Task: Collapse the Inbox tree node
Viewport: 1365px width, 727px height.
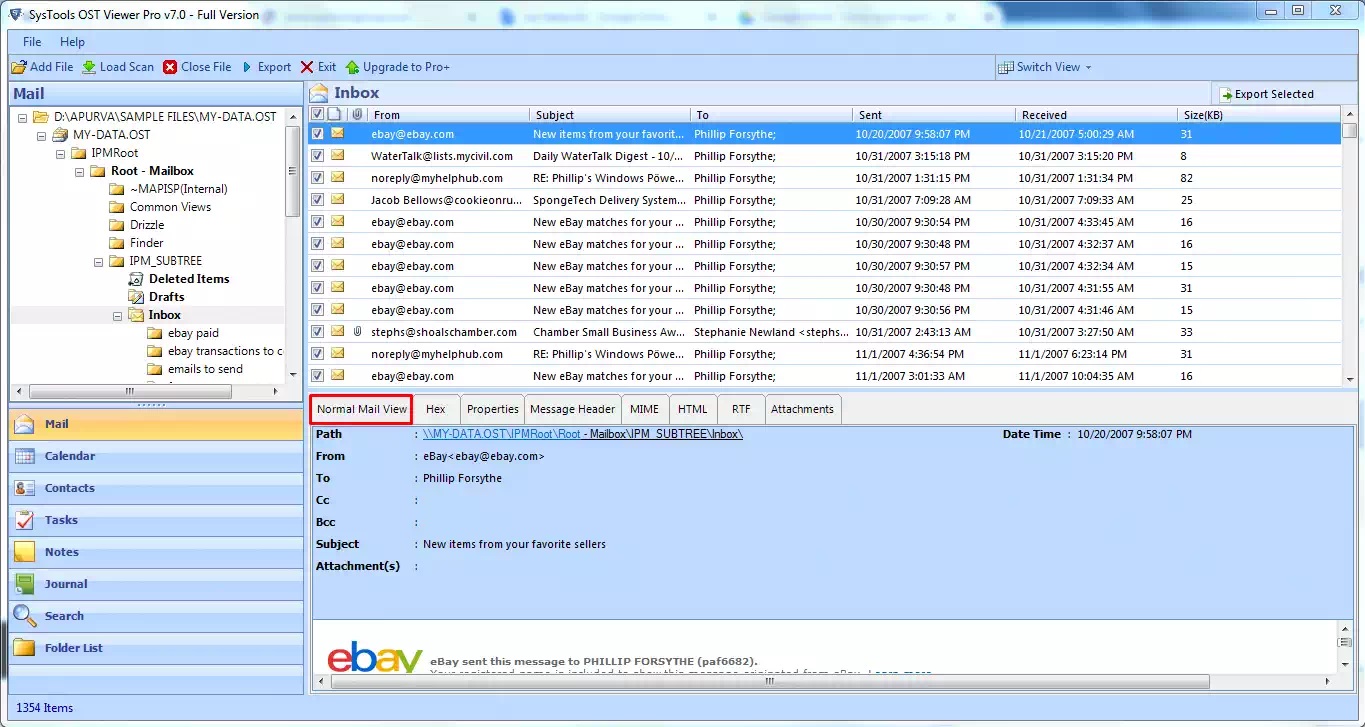Action: tap(118, 315)
